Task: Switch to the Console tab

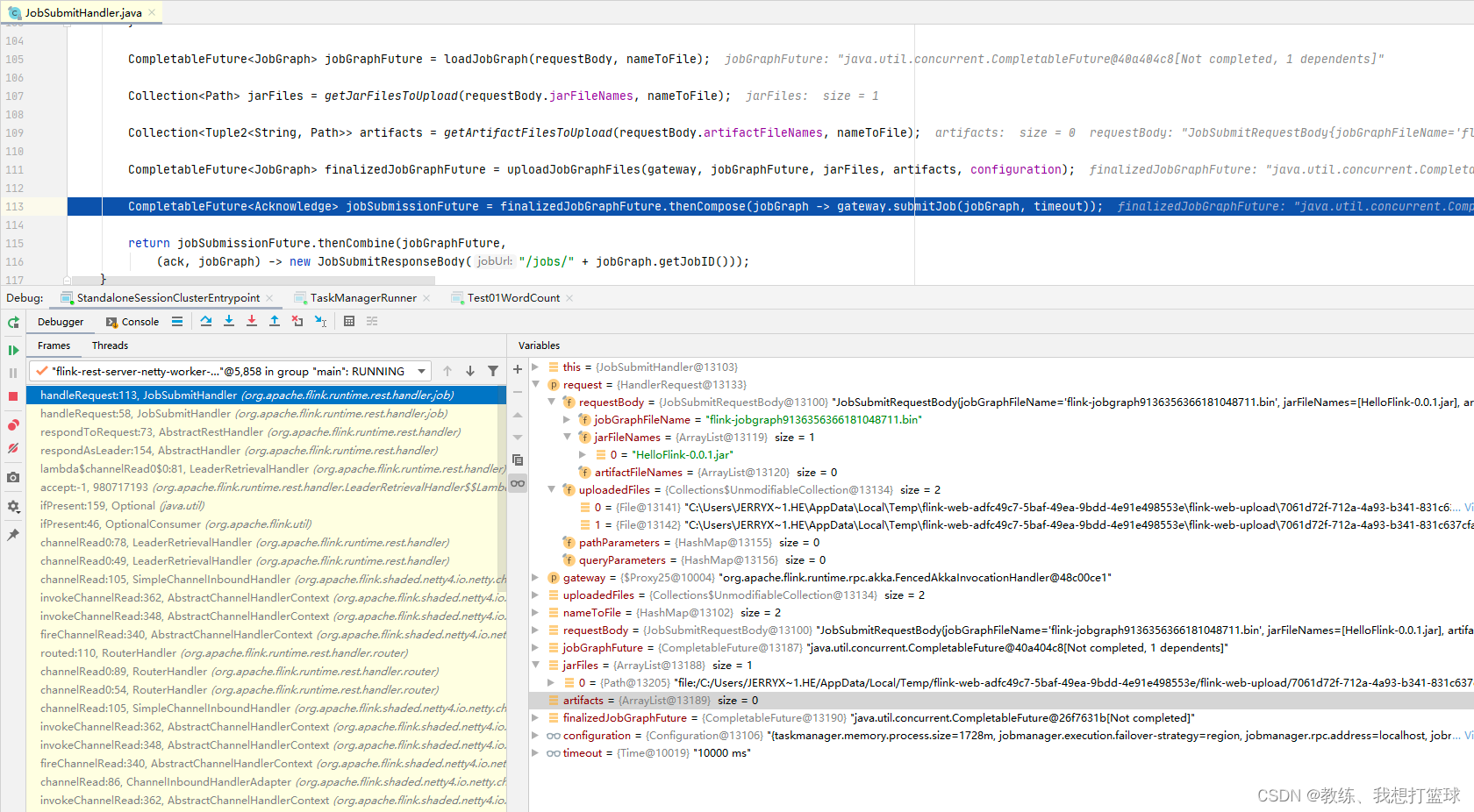Action: pos(132,322)
